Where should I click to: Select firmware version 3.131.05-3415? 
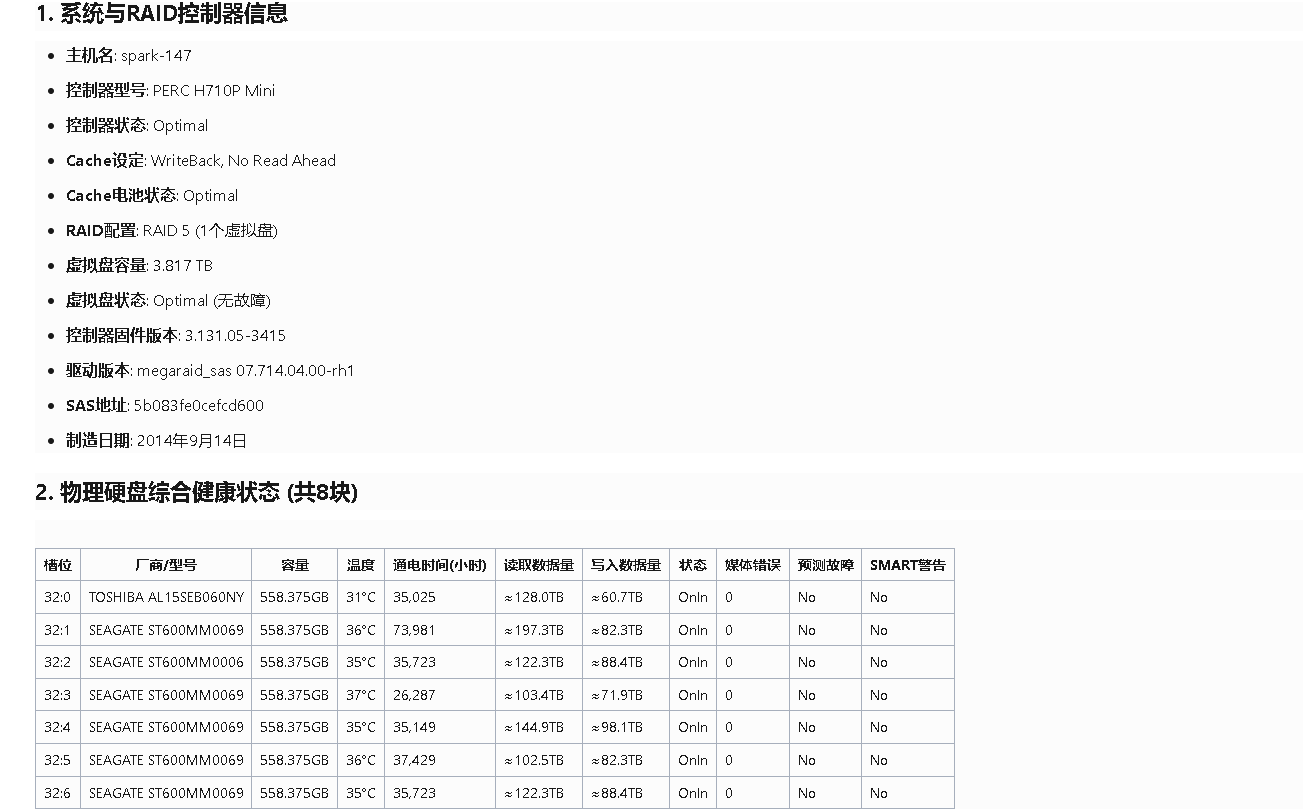(x=235, y=336)
